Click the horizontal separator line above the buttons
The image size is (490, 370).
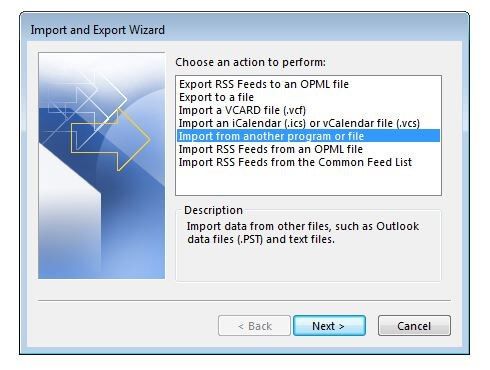point(244,300)
